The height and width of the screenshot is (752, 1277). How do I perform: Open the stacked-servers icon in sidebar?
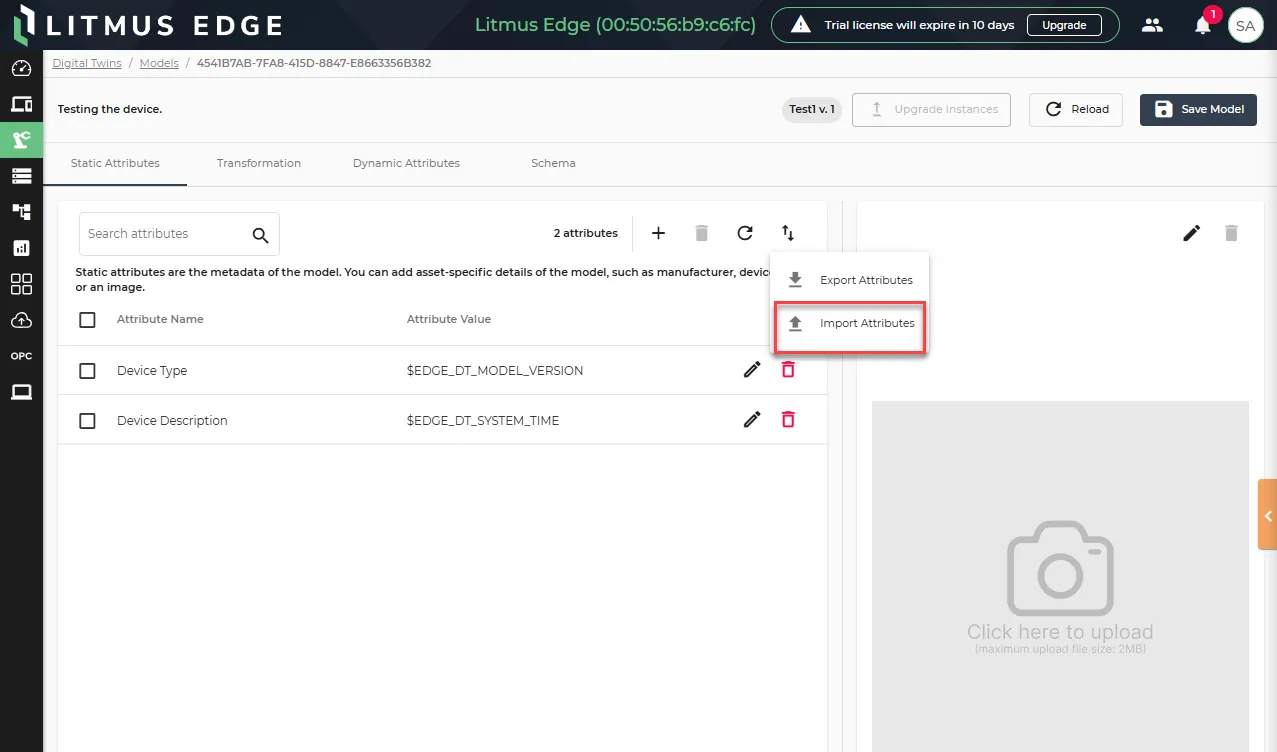coord(21,176)
